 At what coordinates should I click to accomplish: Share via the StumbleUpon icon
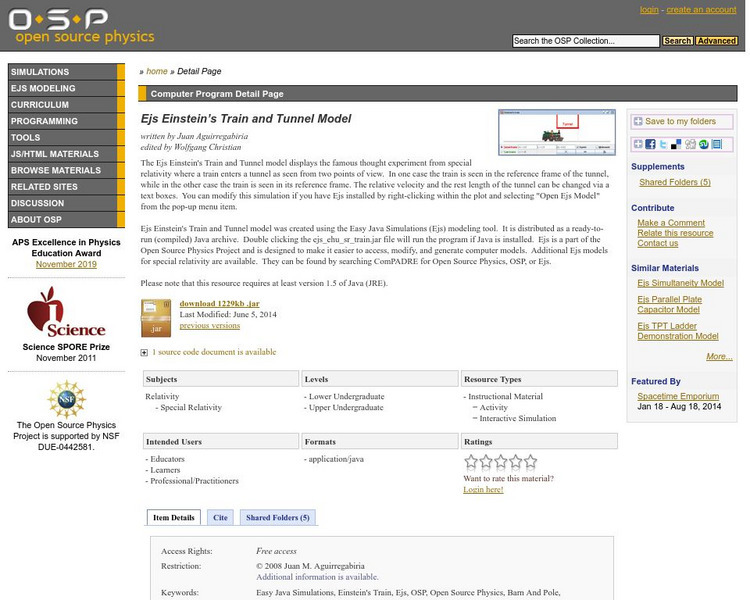point(703,144)
